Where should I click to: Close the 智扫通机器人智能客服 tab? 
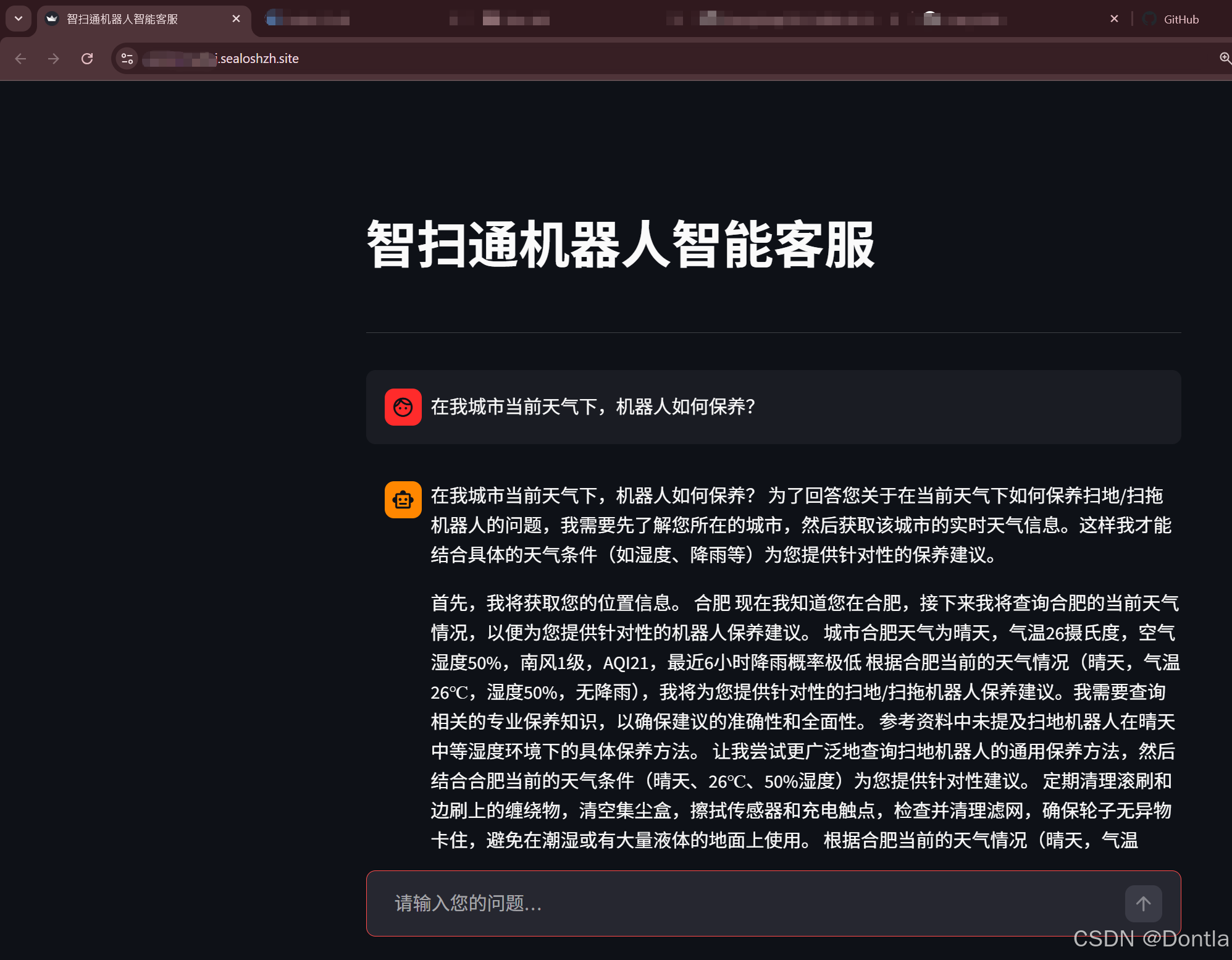point(235,19)
